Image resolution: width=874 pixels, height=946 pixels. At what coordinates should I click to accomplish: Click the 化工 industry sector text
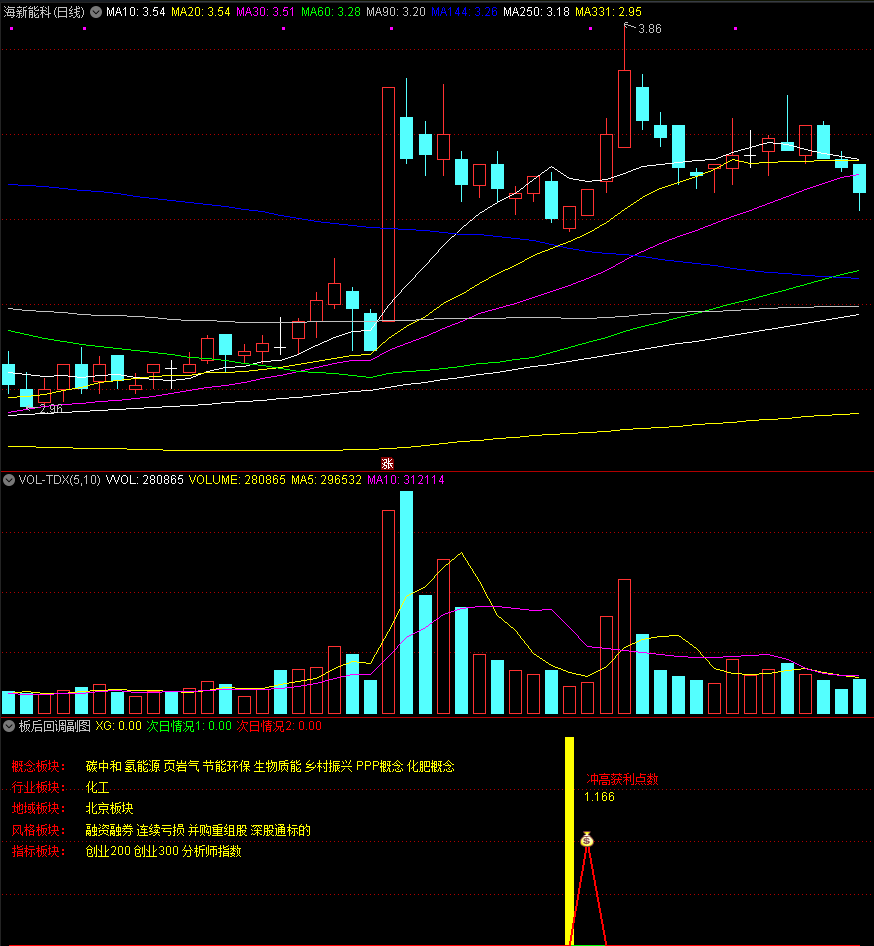tap(97, 787)
